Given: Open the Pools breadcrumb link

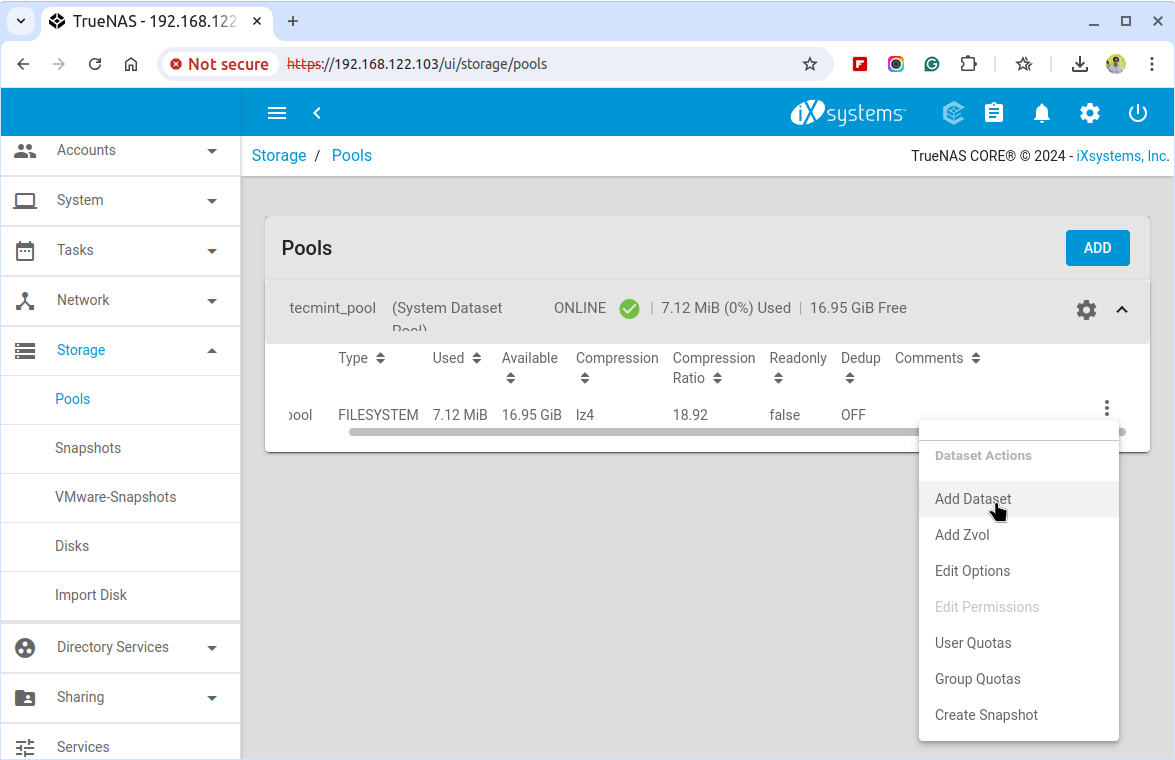Looking at the screenshot, I should point(351,155).
